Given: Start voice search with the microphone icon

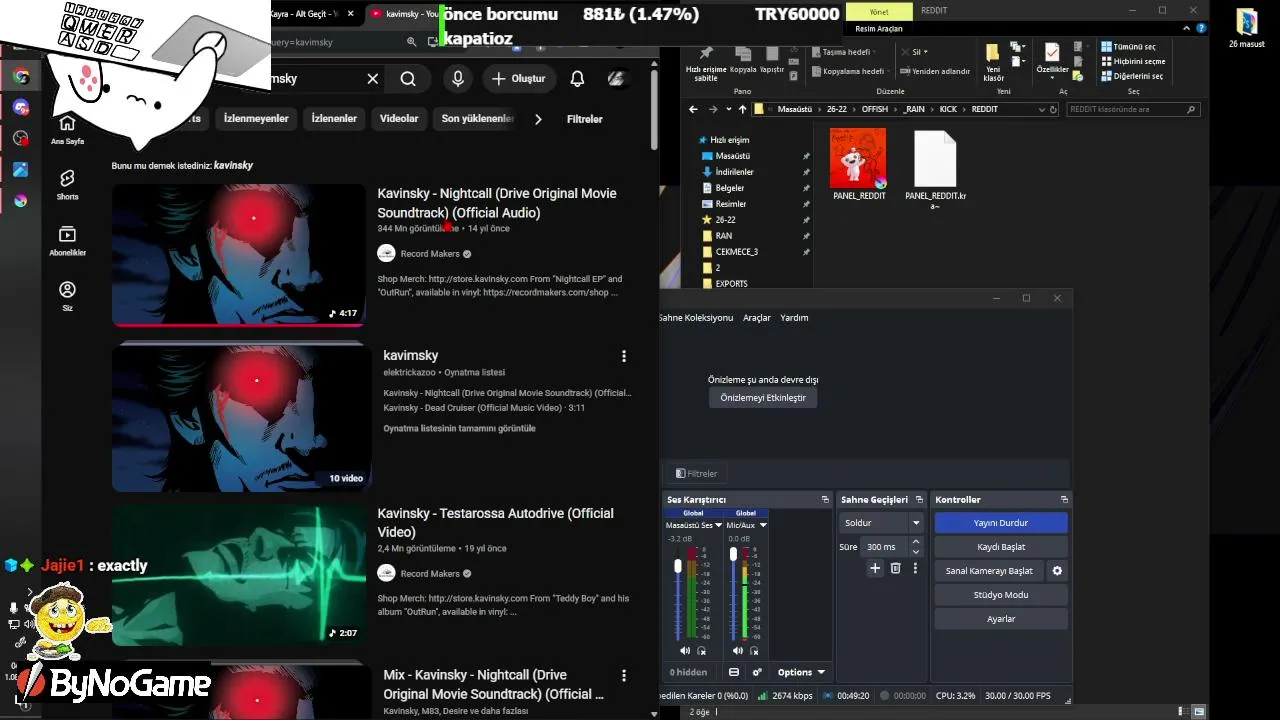Looking at the screenshot, I should (458, 79).
